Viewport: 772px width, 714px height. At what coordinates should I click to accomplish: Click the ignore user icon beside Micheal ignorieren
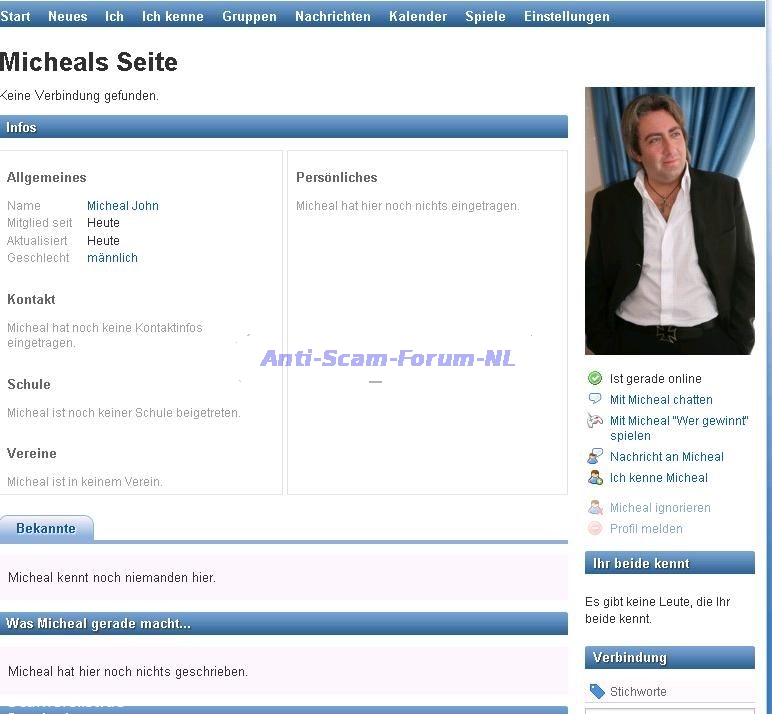pos(595,507)
